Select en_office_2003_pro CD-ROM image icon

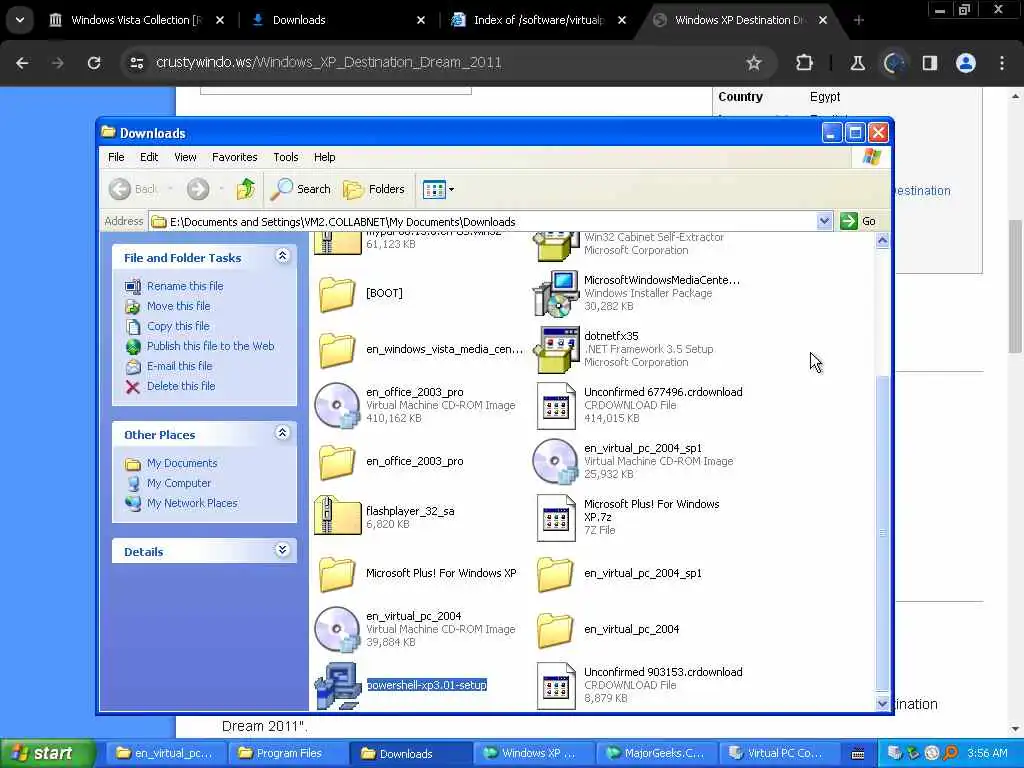click(337, 406)
